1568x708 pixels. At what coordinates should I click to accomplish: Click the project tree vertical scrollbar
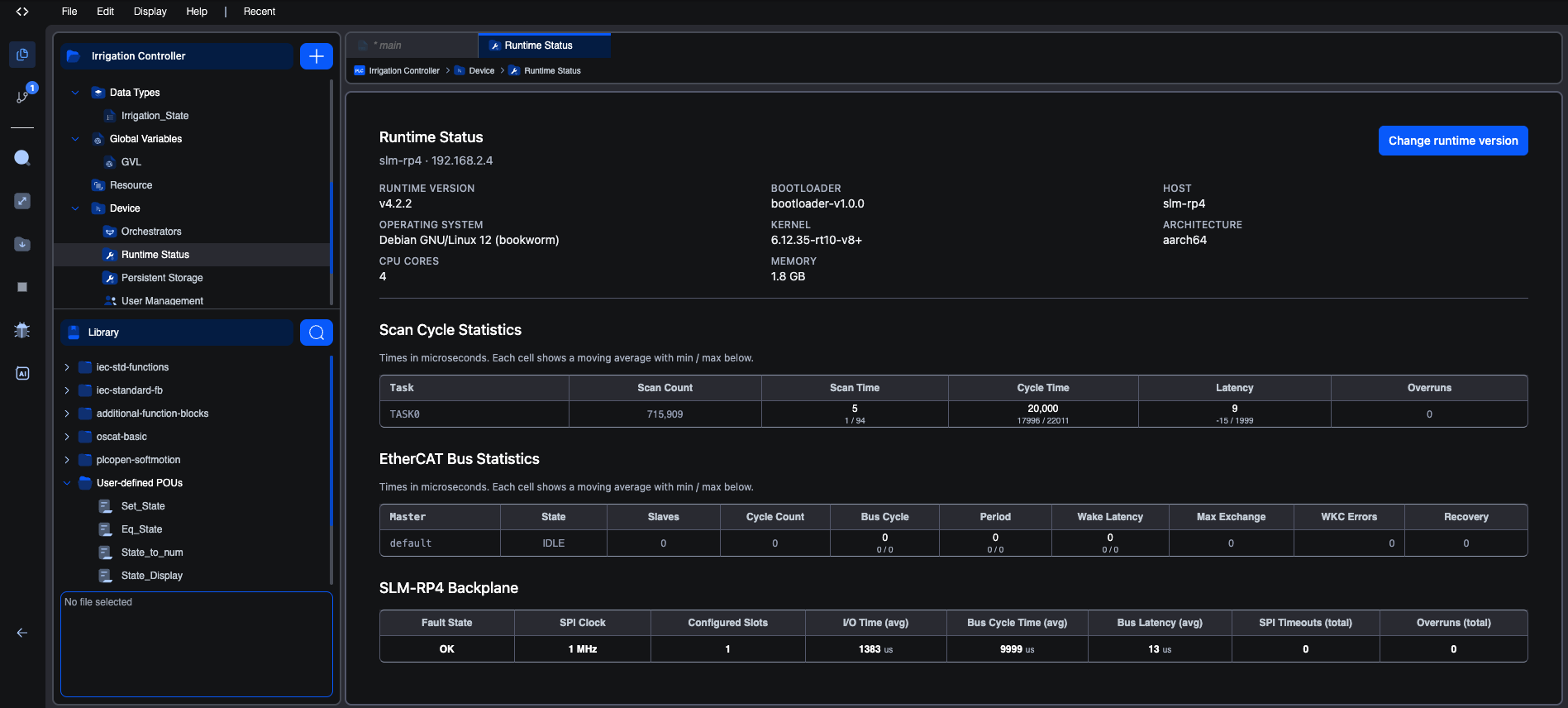331,192
